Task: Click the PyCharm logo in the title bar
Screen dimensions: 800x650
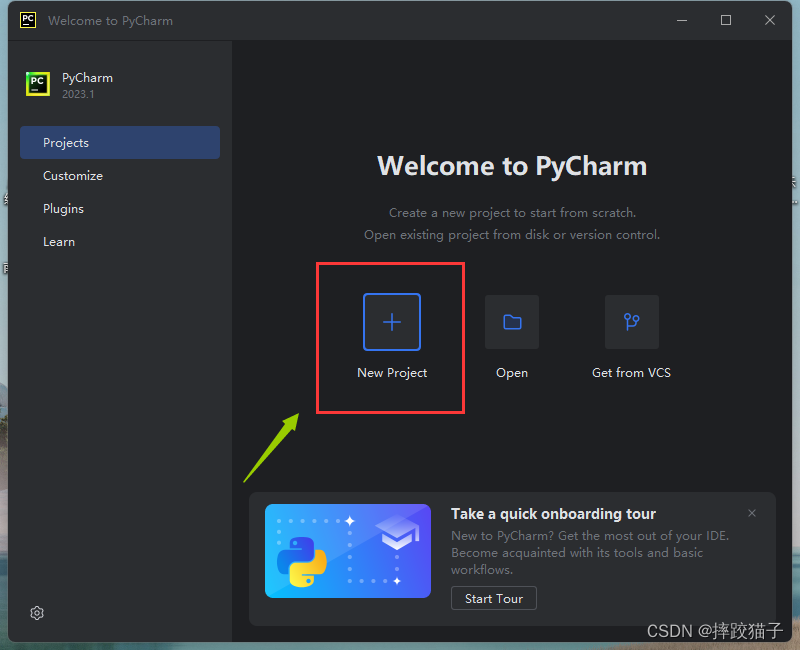Action: tap(28, 20)
